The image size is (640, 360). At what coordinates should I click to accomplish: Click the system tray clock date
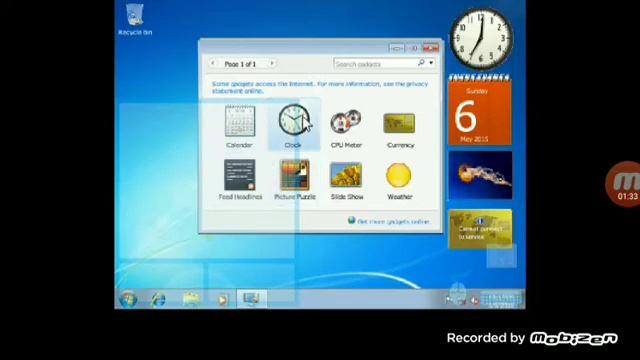coord(501,300)
